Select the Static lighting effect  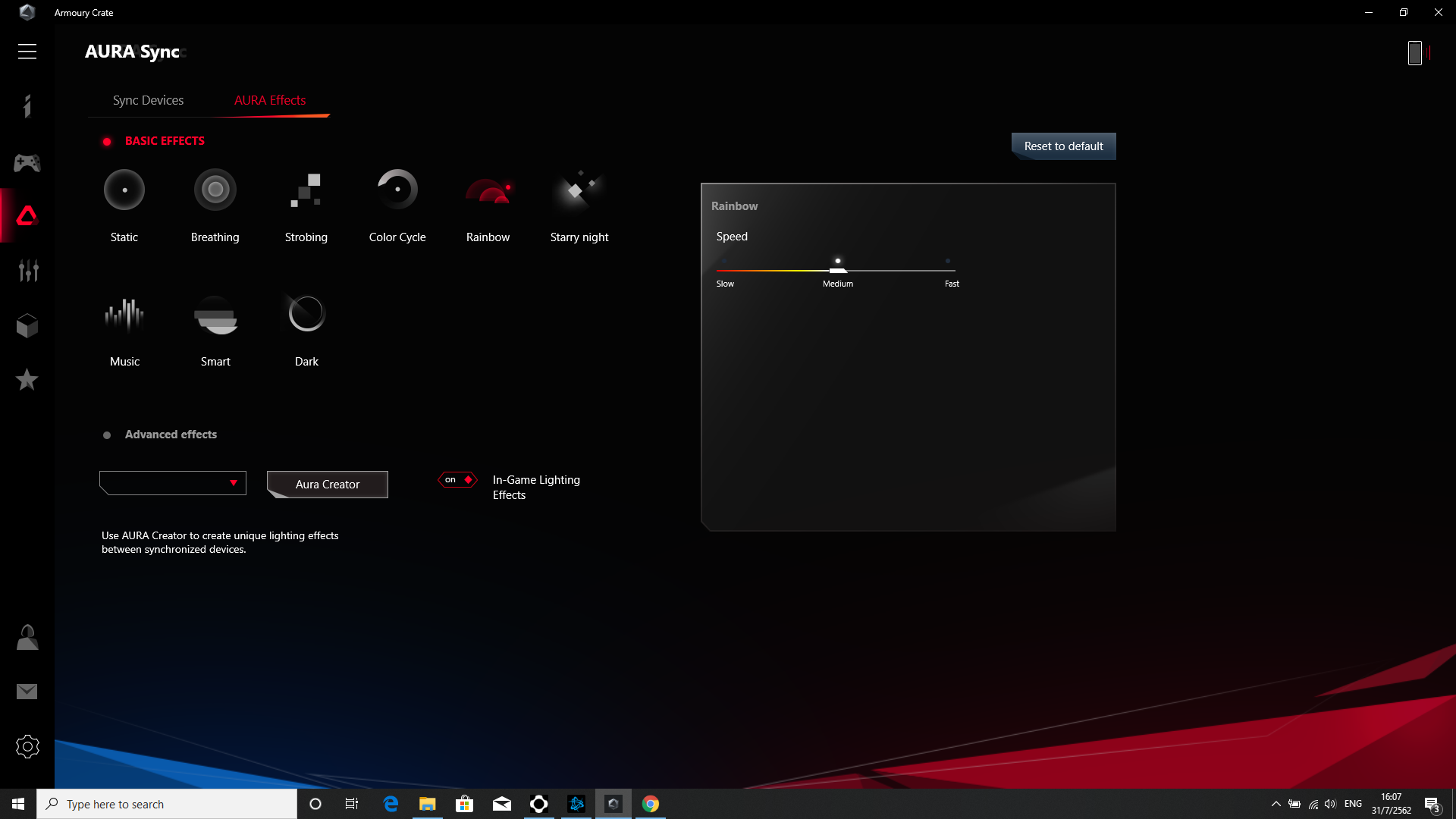(x=124, y=206)
